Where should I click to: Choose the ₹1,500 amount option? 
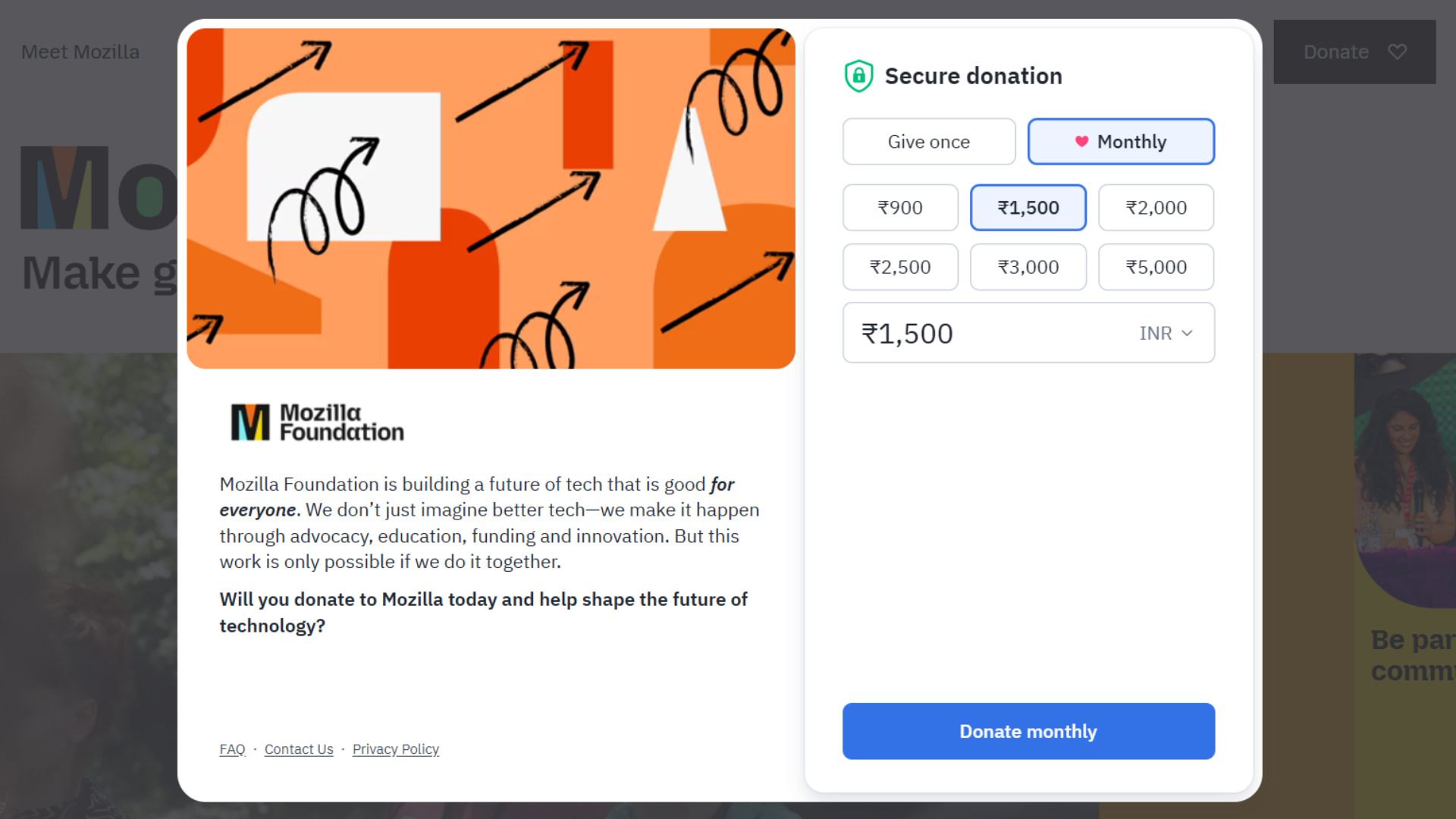(x=1028, y=208)
